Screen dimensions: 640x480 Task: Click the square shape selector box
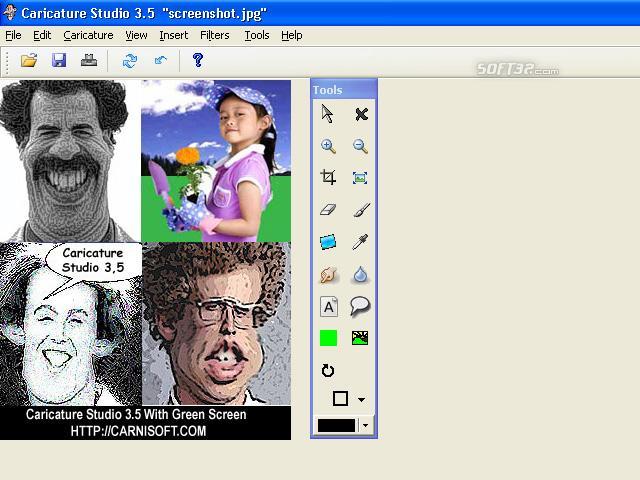coord(340,399)
